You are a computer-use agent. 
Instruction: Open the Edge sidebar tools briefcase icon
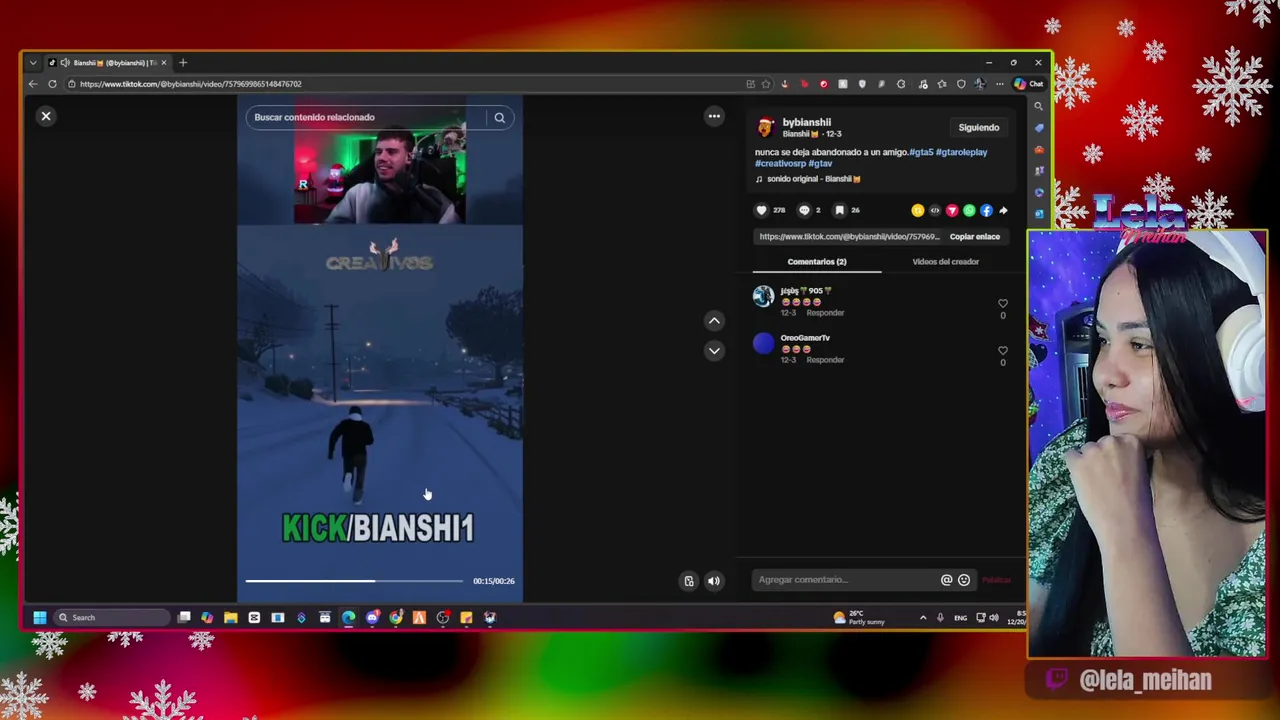(x=1039, y=150)
